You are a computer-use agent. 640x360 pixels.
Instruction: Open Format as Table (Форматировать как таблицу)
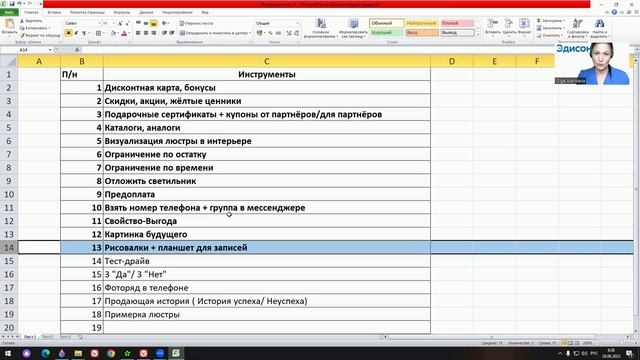pyautogui.click(x=353, y=28)
